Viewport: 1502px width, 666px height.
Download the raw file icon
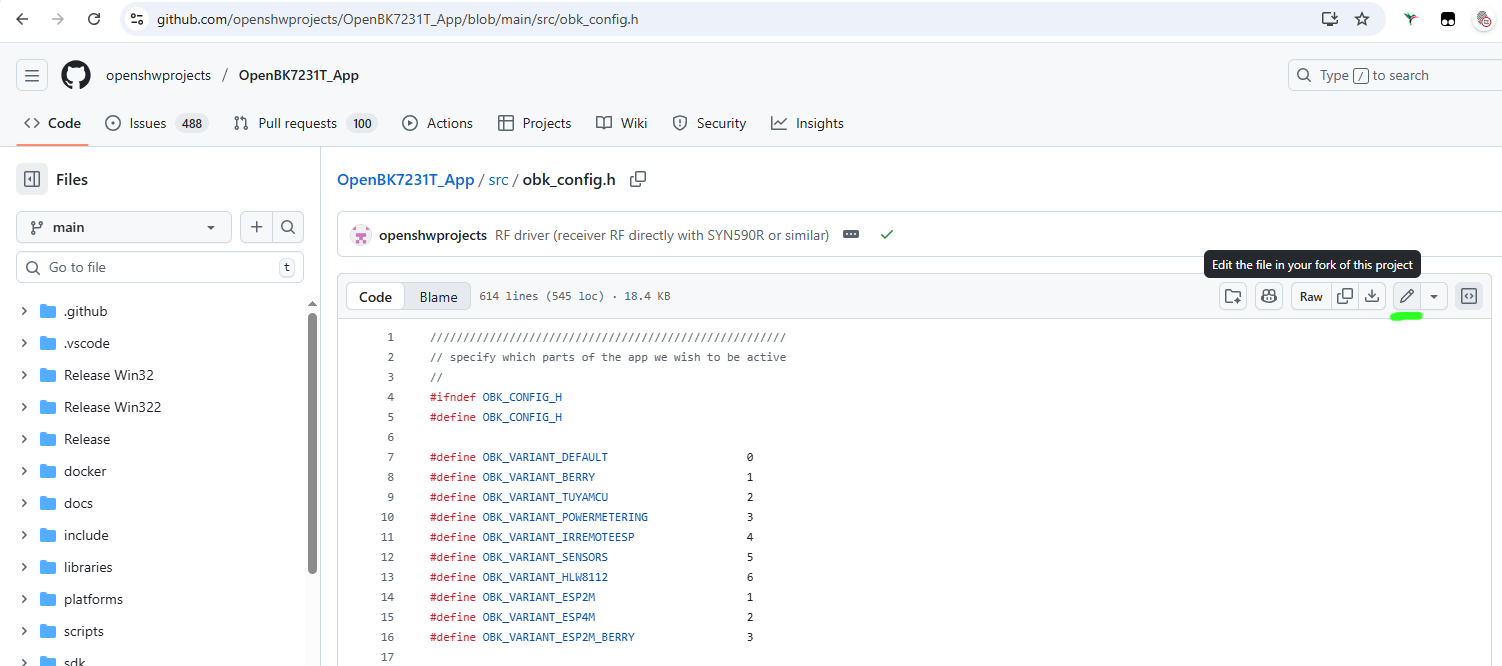pos(1372,296)
